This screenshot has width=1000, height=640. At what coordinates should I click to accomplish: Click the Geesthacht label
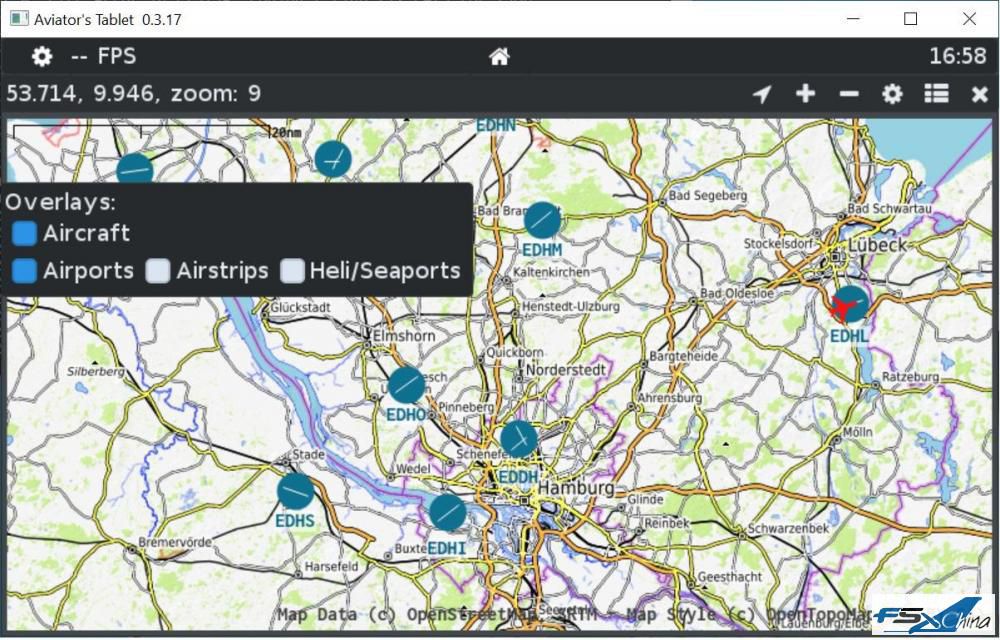pyautogui.click(x=730, y=577)
